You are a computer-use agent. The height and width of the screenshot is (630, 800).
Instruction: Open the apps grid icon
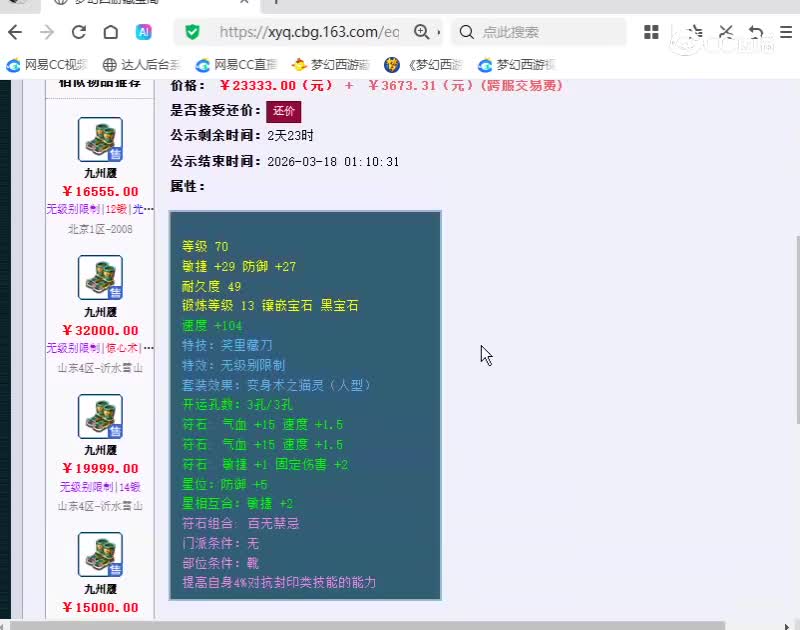click(651, 32)
